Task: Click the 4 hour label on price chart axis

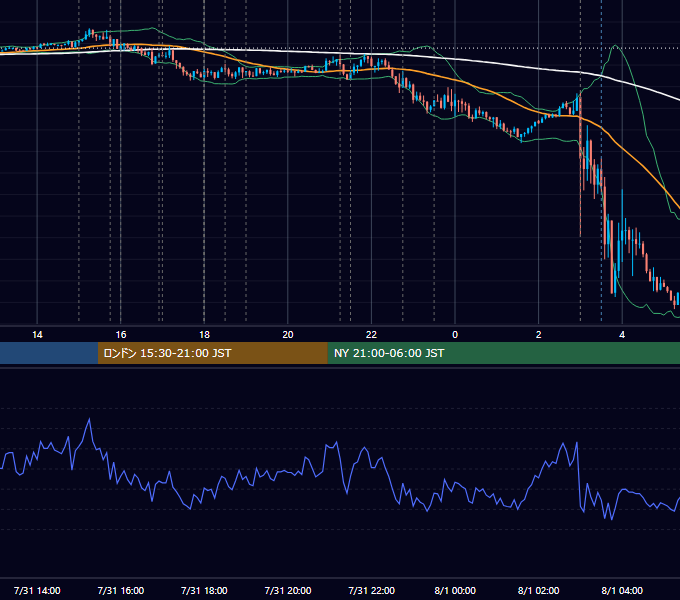Action: 622,335
